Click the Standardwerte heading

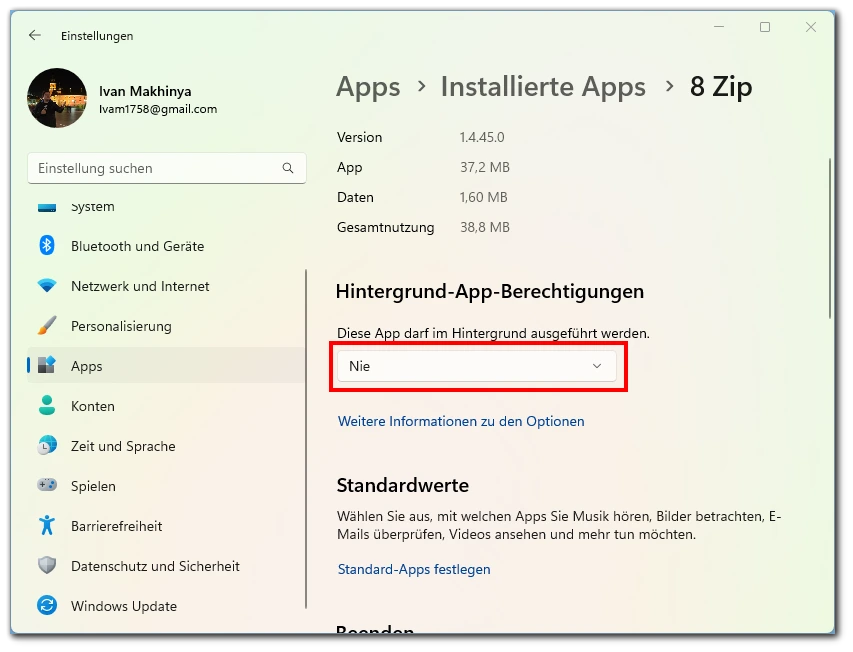tap(403, 485)
